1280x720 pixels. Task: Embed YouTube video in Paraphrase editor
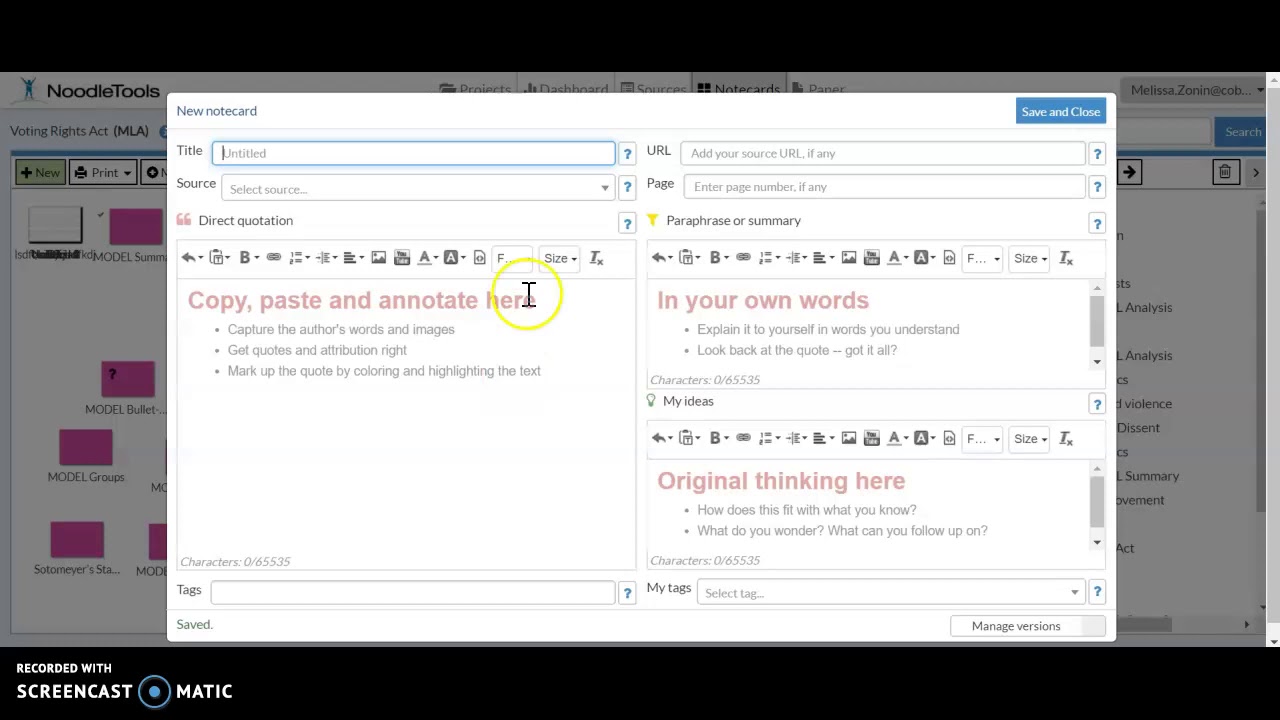tap(872, 258)
